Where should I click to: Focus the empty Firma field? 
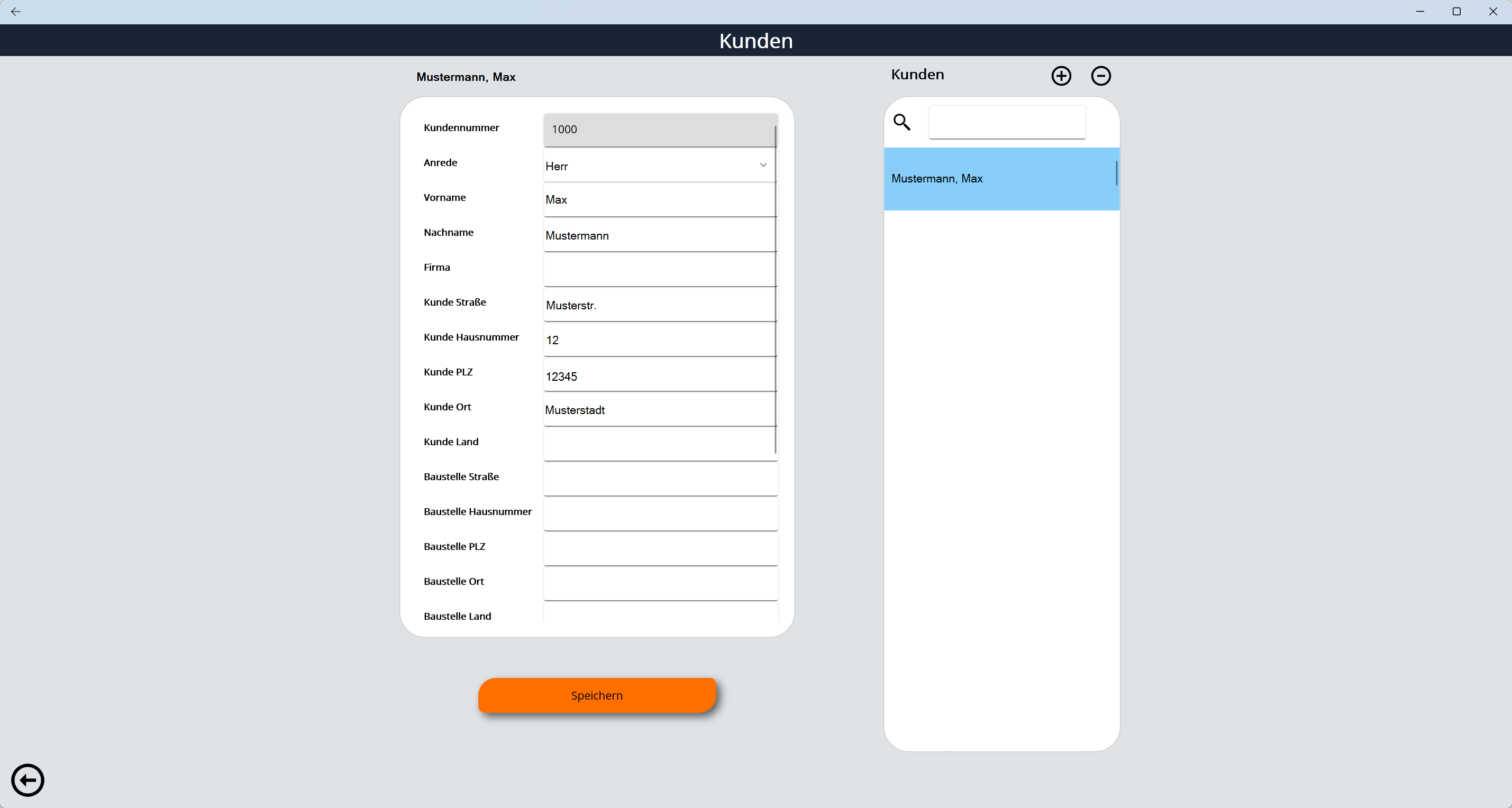(x=659, y=270)
